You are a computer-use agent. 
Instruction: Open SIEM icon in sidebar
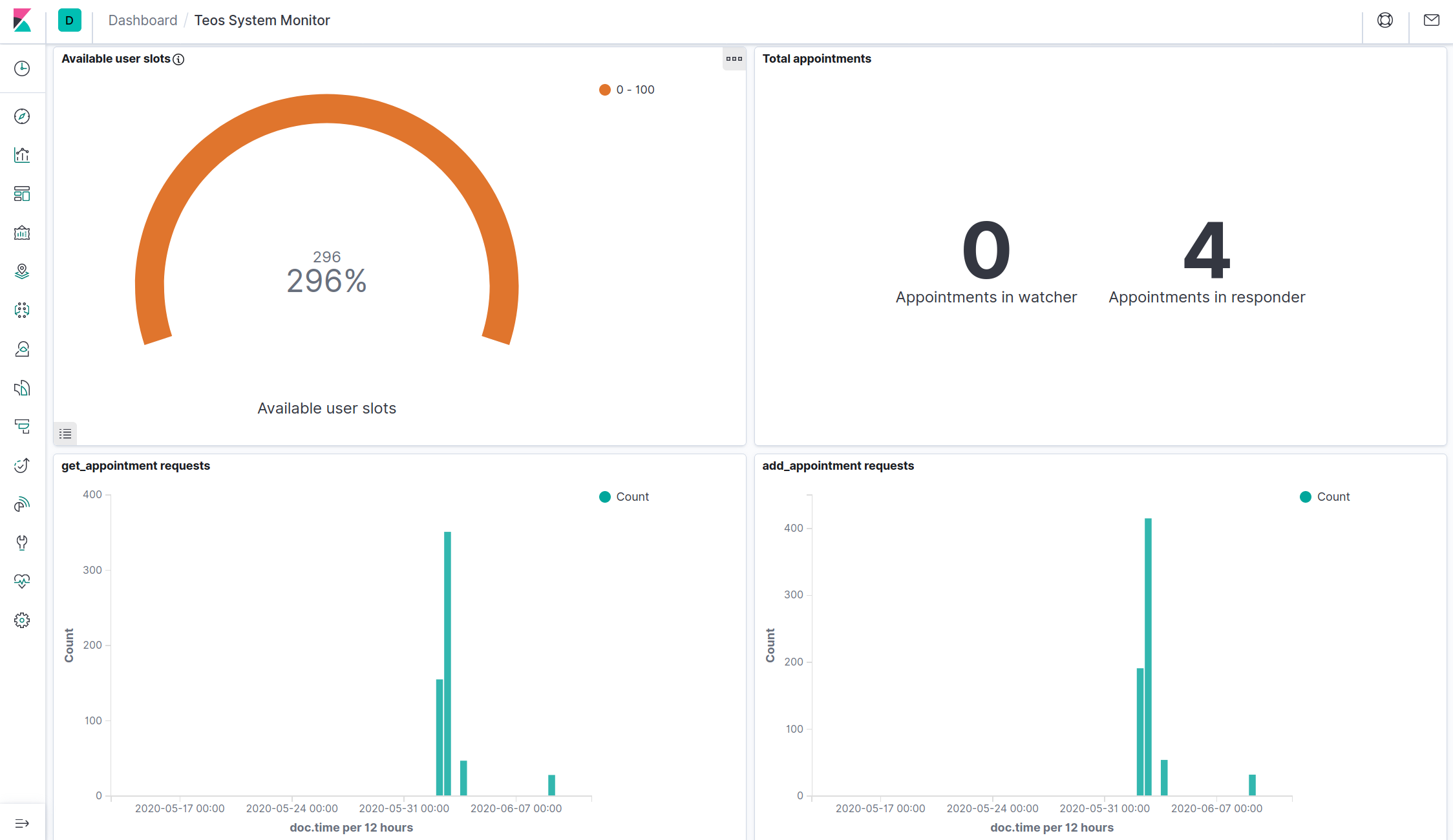click(22, 504)
